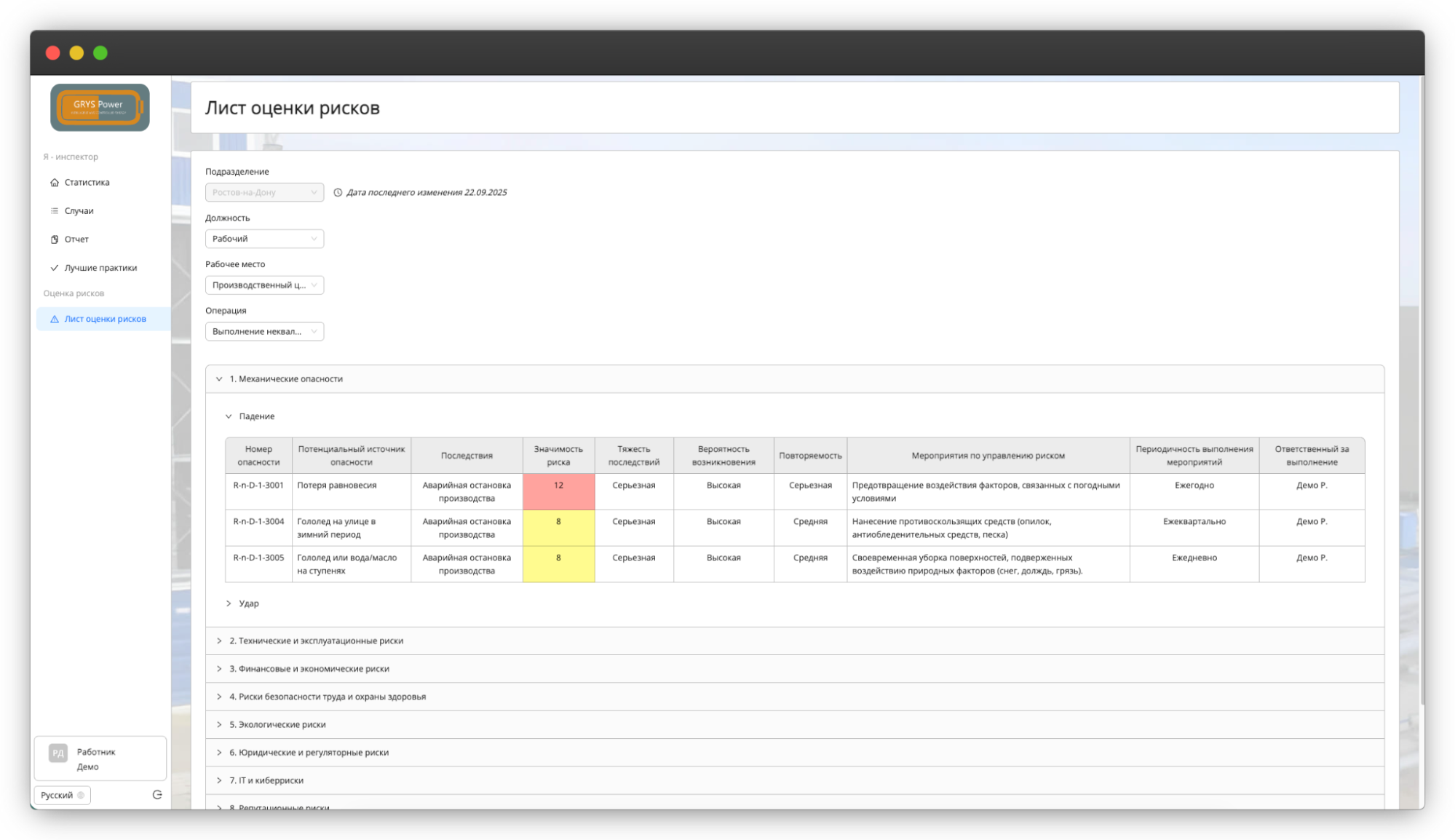This screenshot has width=1455, height=840.
Task: Click the checkmark icon for Лучшие практики
Action: pyautogui.click(x=55, y=268)
